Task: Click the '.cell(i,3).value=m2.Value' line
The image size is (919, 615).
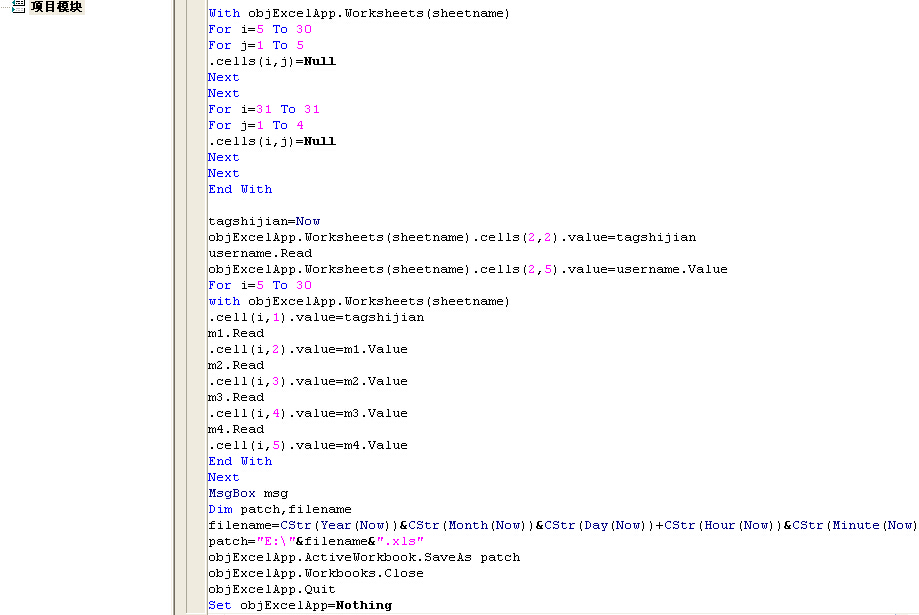Action: [308, 381]
